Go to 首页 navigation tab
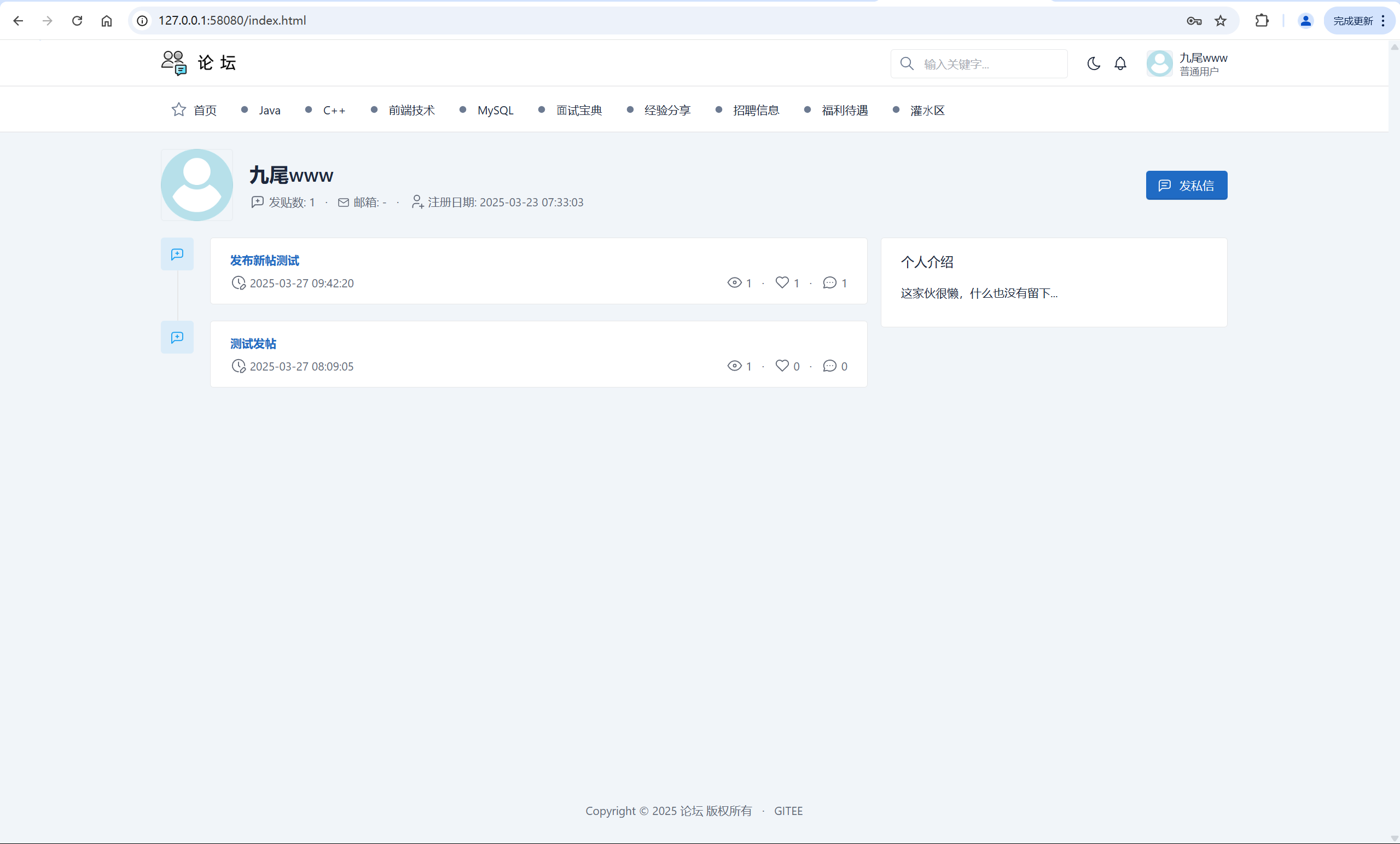This screenshot has width=1400, height=844. coord(195,110)
